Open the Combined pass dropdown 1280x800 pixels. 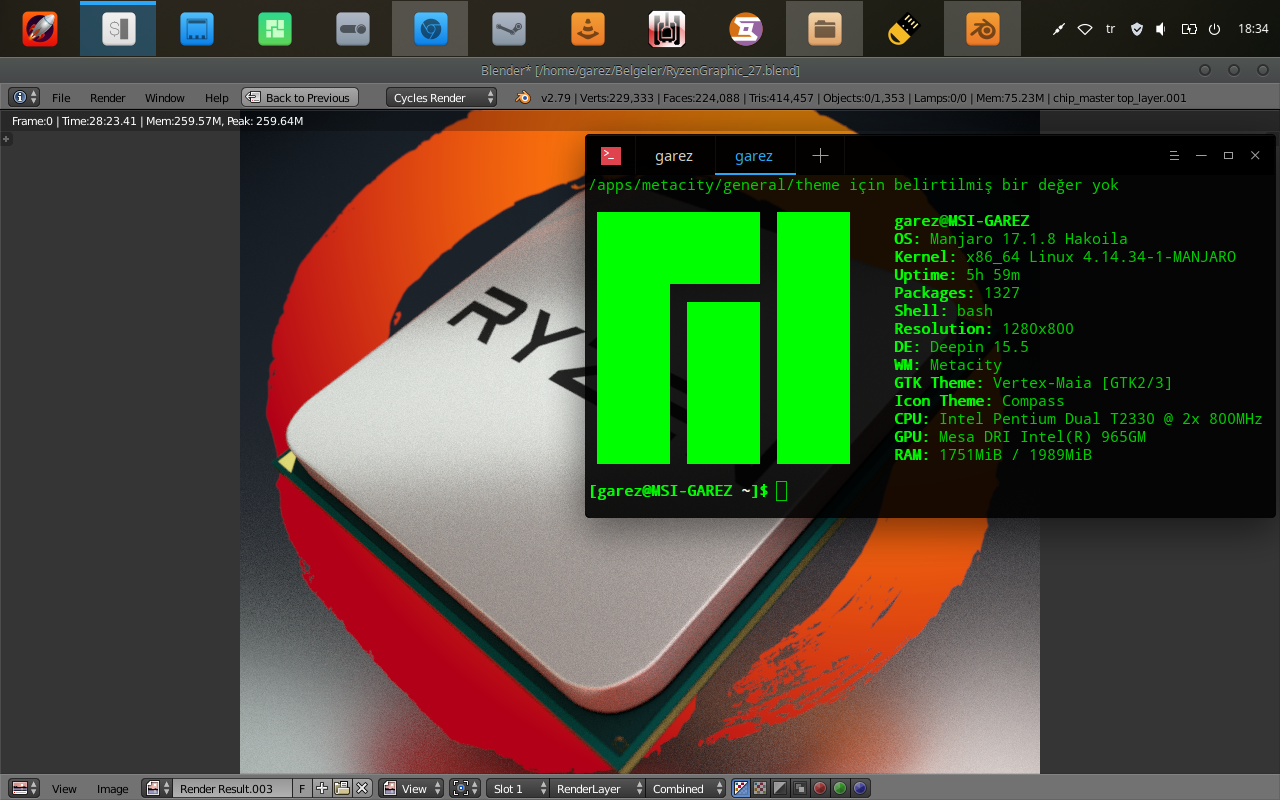686,788
